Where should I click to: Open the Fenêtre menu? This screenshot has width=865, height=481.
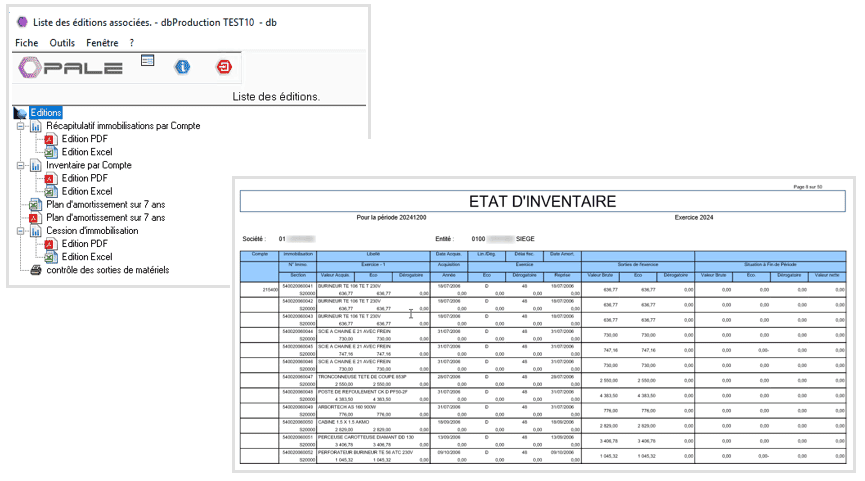click(x=102, y=43)
